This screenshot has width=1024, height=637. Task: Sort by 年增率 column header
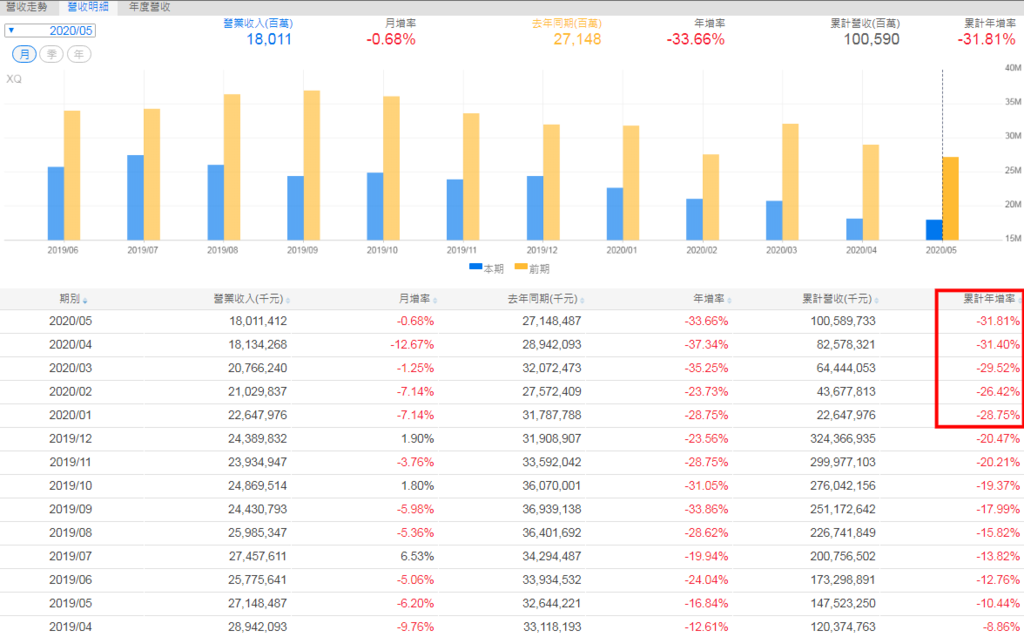[712, 299]
